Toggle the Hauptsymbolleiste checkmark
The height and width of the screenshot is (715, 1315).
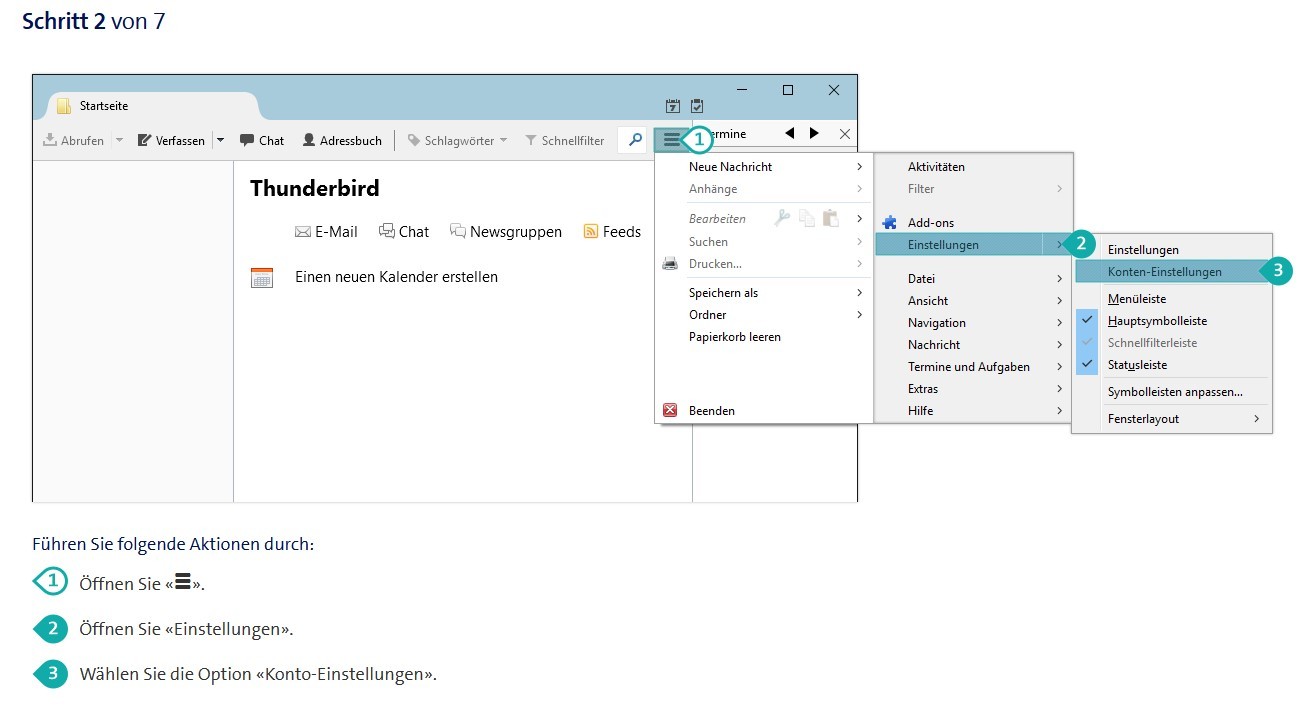[1087, 321]
